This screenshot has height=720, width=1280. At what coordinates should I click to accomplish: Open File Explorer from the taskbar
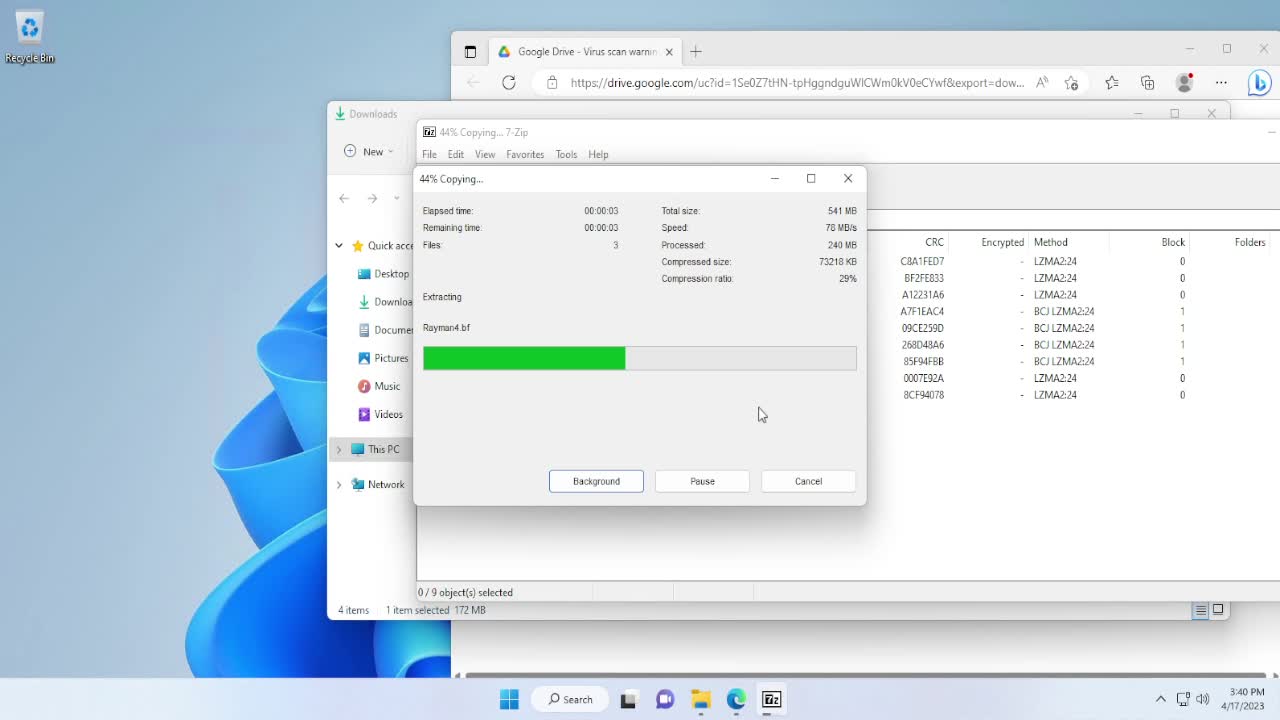click(x=700, y=699)
